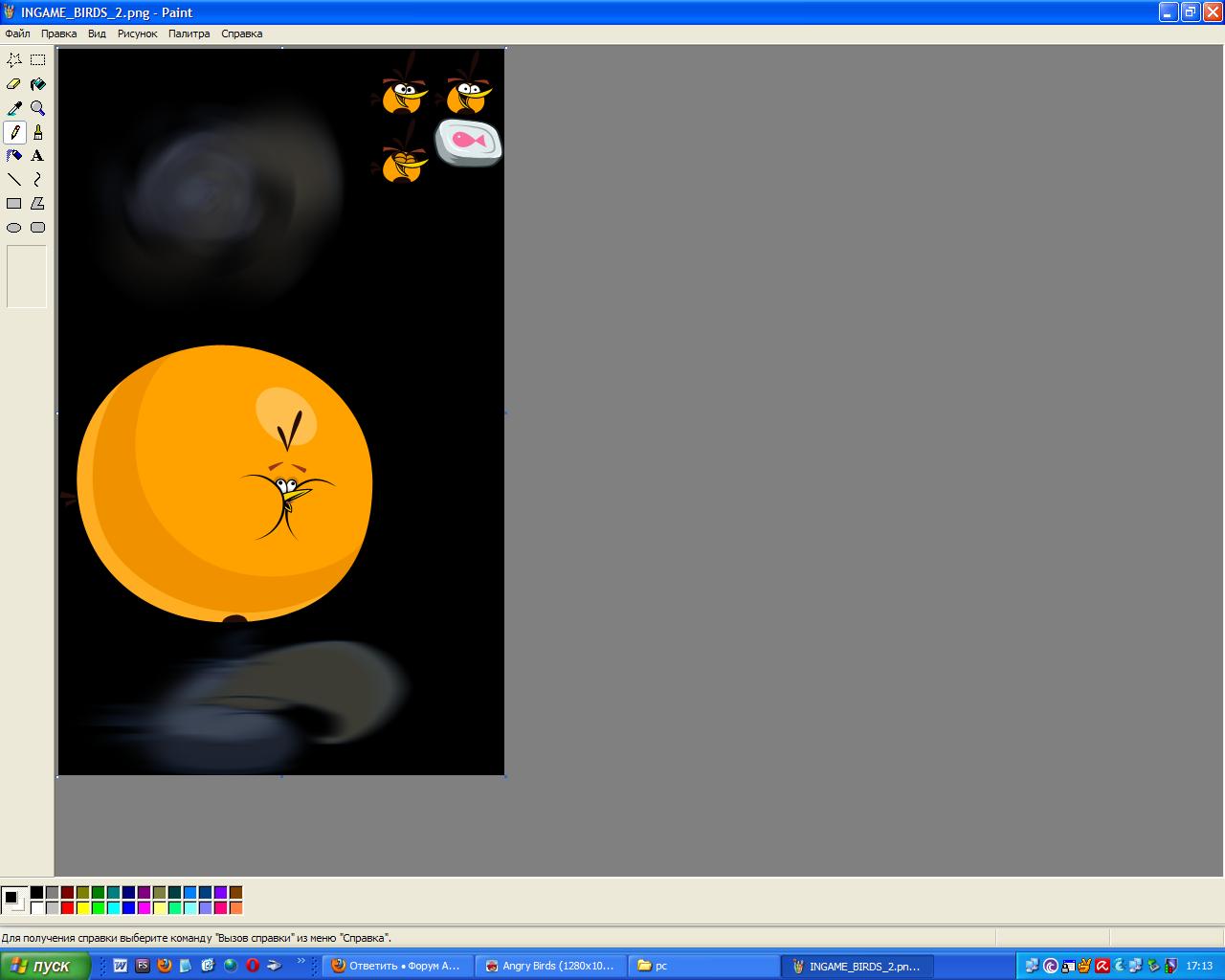Choose the orange color swatch
Screen dimensions: 1225x980
[235, 908]
